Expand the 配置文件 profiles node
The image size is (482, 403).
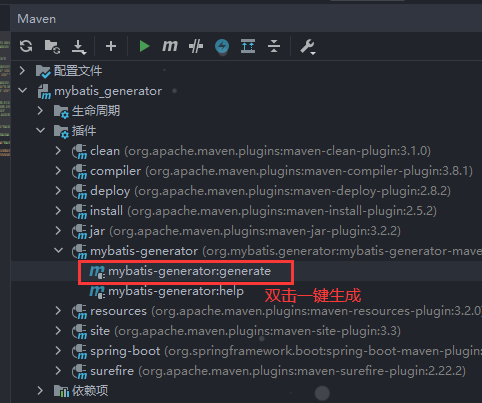pyautogui.click(x=22, y=71)
